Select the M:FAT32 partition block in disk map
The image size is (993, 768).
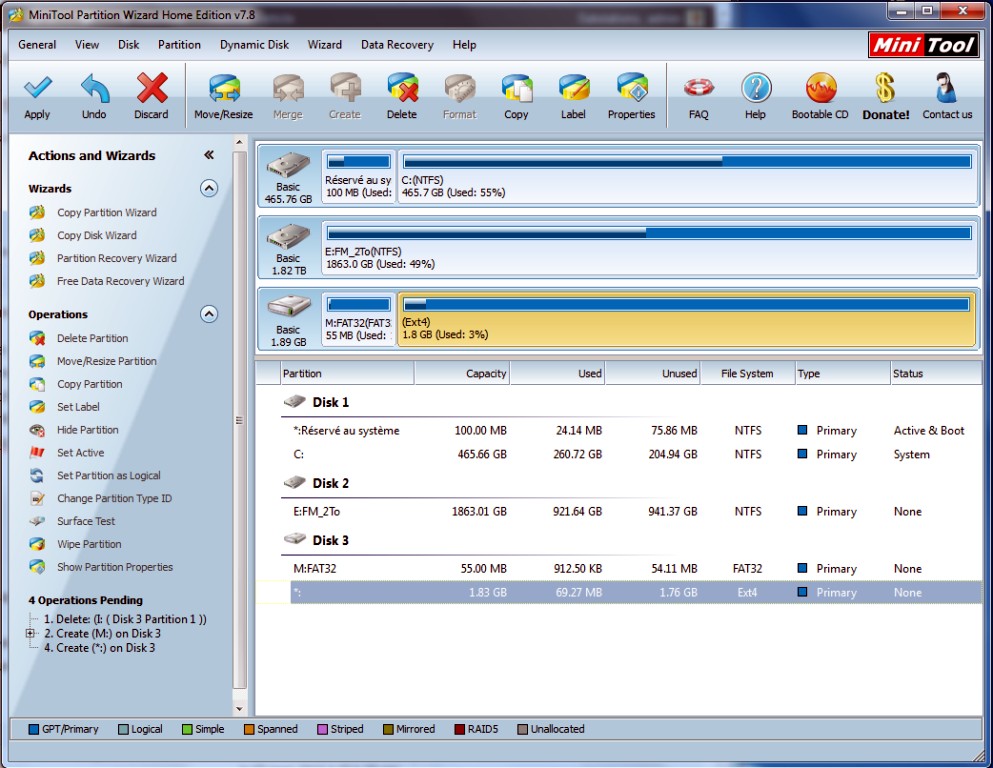pos(358,319)
